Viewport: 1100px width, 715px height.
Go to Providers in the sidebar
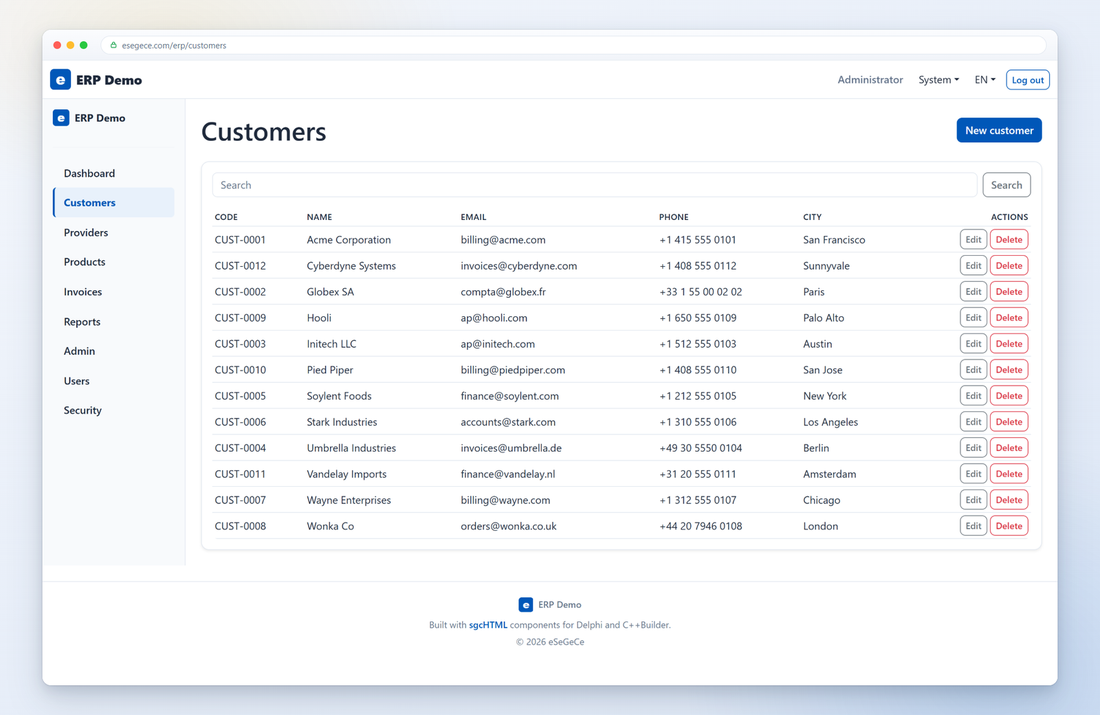coord(114,232)
